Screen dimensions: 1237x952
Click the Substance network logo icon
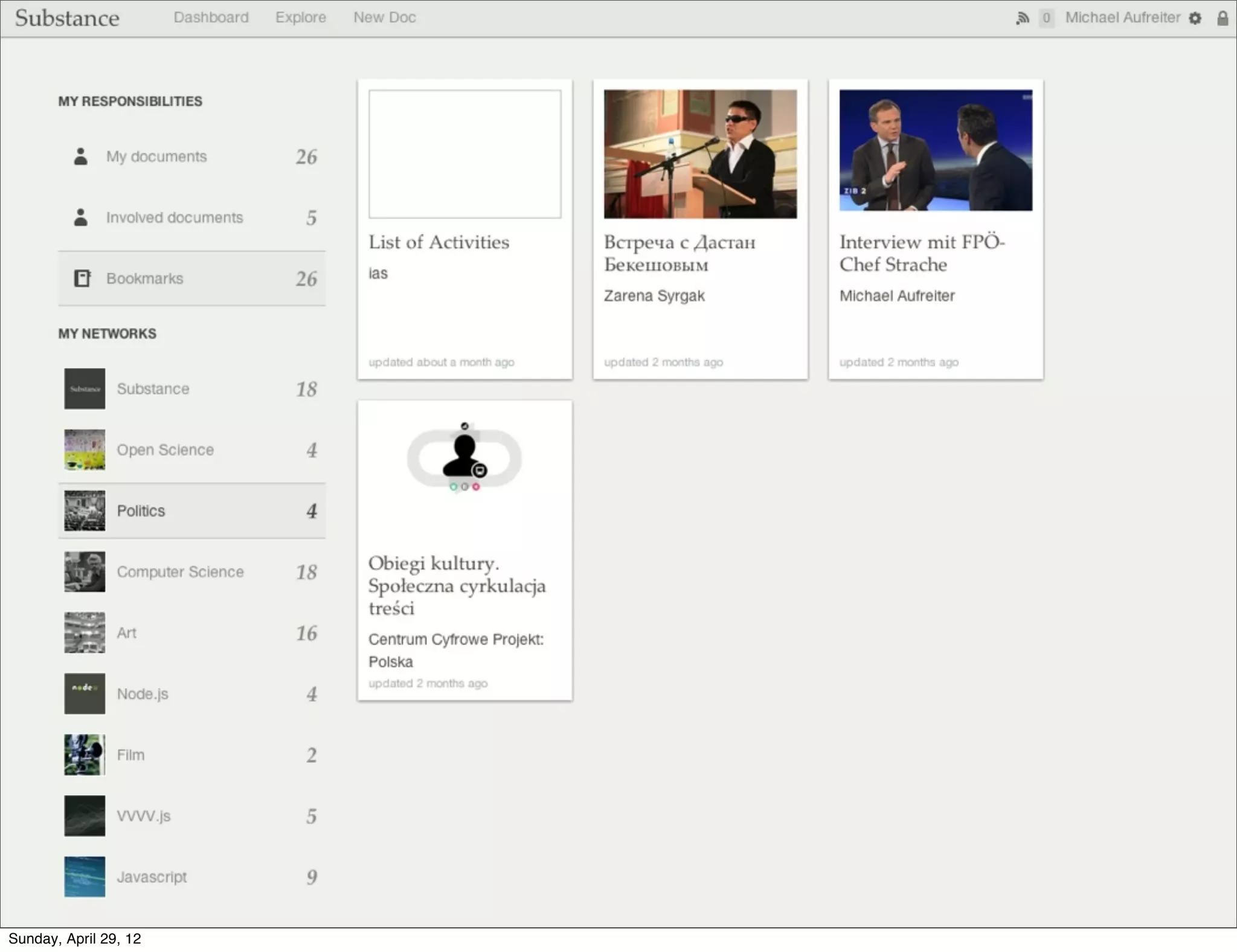click(85, 389)
